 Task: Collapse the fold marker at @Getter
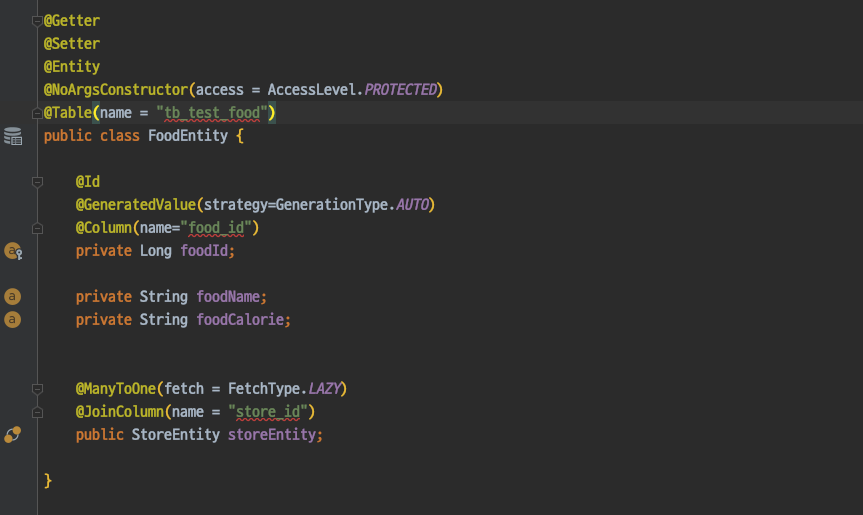click(37, 21)
